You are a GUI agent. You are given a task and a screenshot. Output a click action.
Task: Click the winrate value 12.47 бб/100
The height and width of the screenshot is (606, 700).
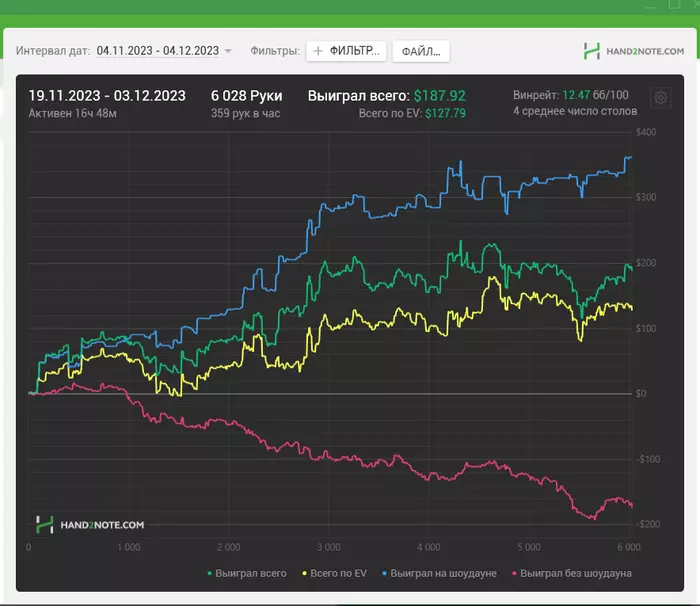pyautogui.click(x=595, y=95)
